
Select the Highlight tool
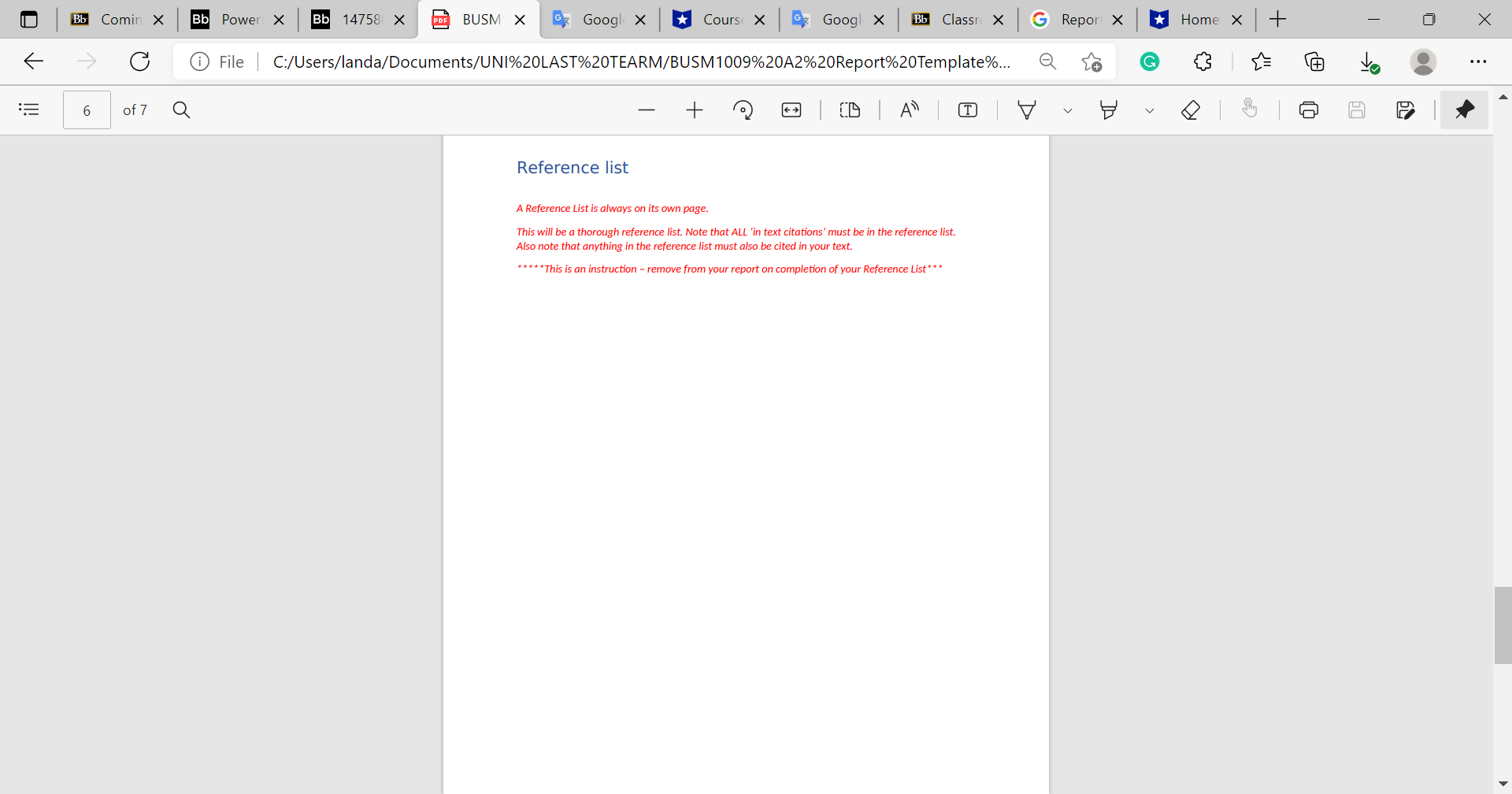(1109, 109)
